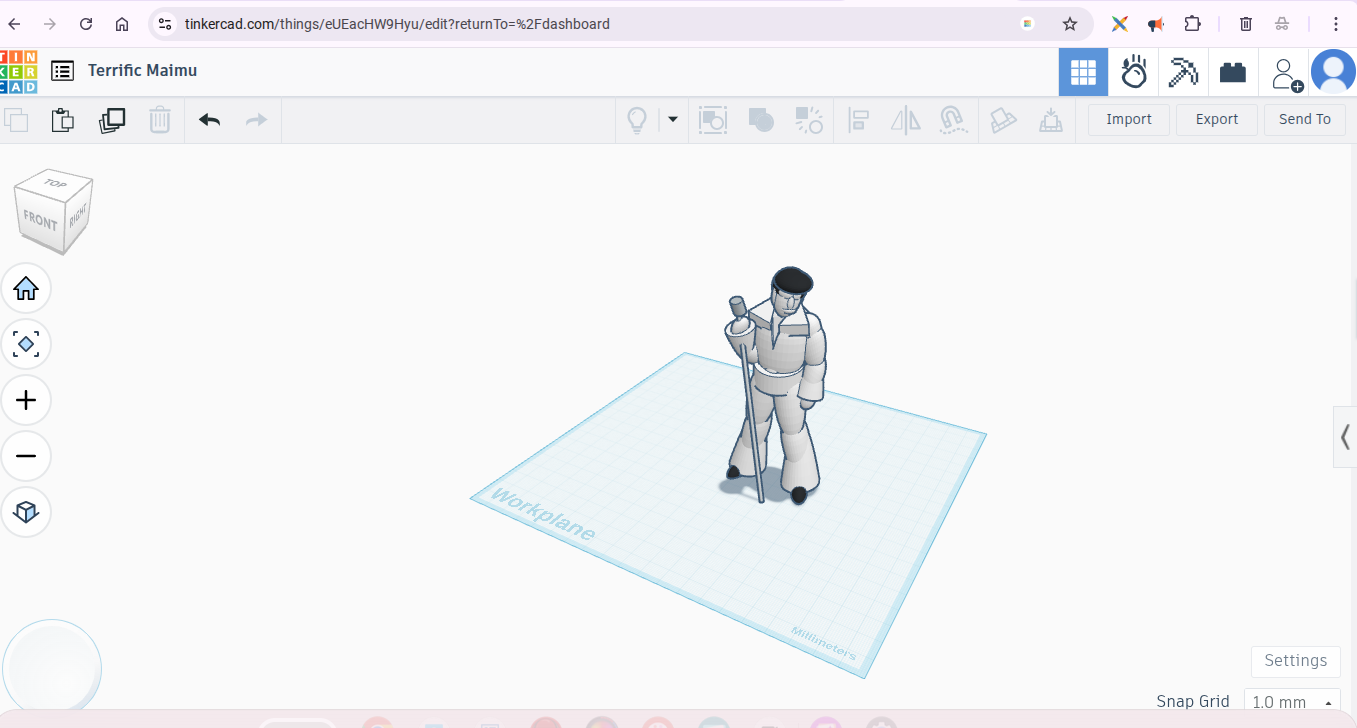This screenshot has width=1357, height=728.
Task: Click the Tinkercad logo
Action: click(x=18, y=71)
